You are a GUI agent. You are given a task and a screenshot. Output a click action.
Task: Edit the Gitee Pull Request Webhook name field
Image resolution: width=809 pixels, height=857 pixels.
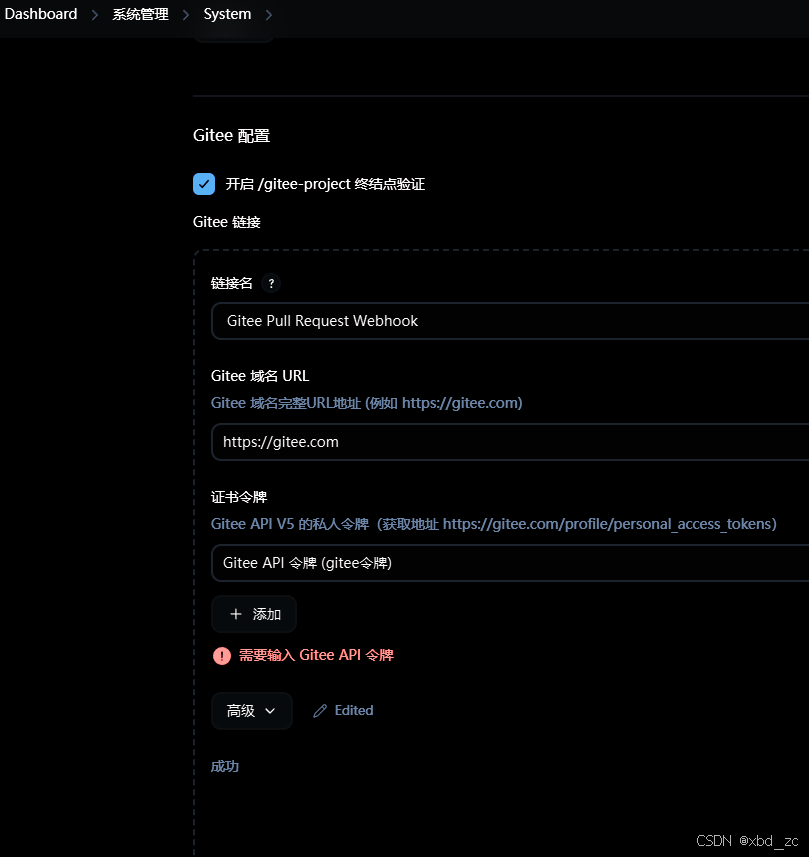coord(509,321)
